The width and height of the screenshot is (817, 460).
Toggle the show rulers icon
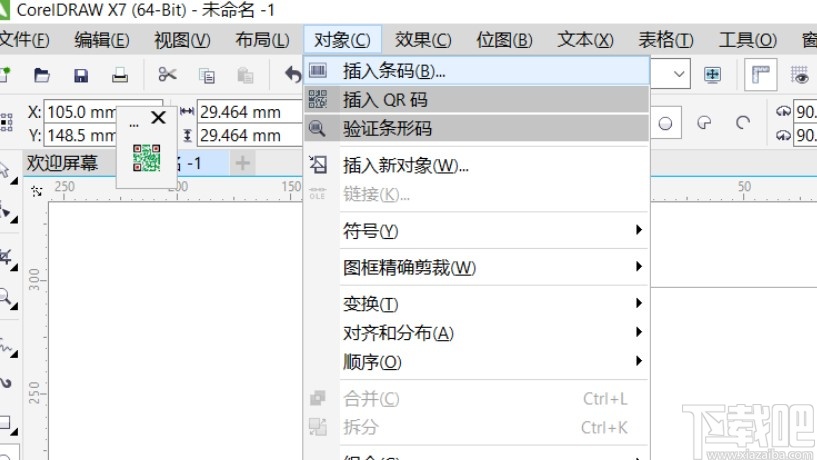pyautogui.click(x=761, y=74)
